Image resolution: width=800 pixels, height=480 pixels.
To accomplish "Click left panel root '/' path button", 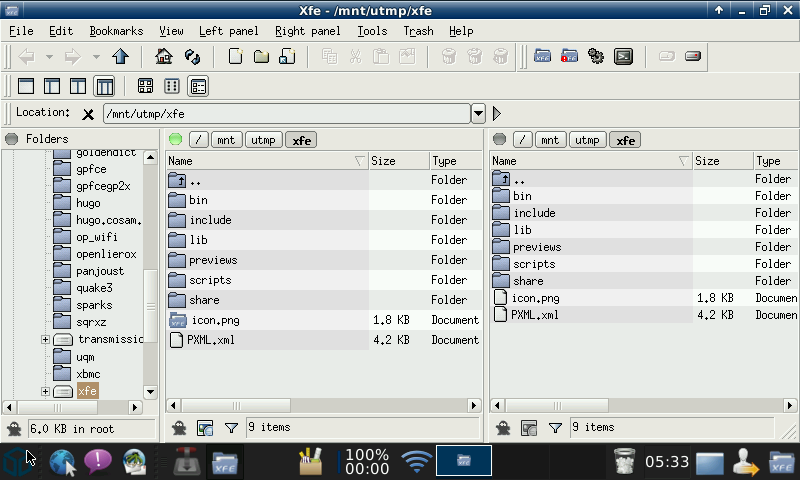I will point(198,140).
